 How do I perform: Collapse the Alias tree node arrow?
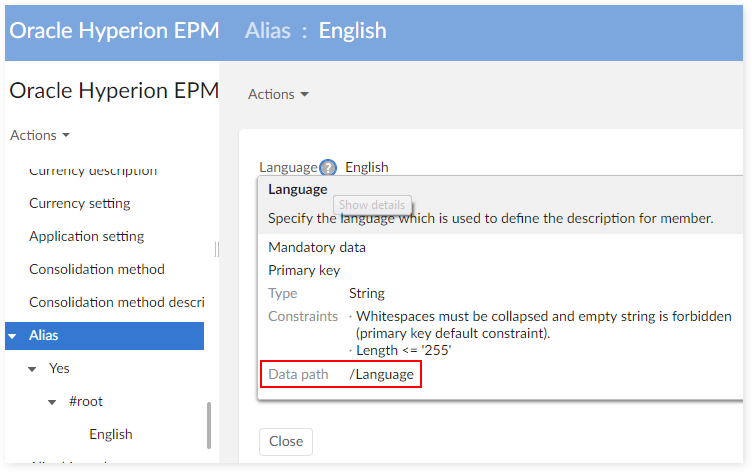point(13,336)
